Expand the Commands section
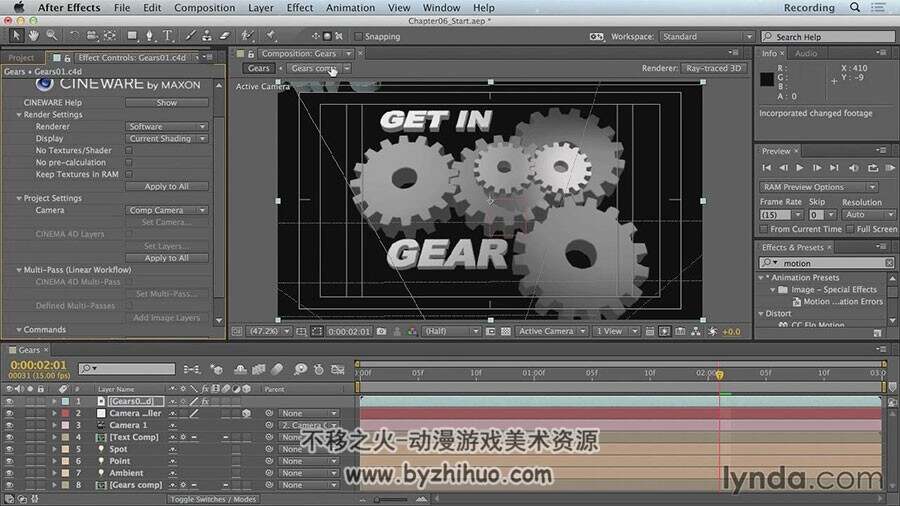Image resolution: width=900 pixels, height=506 pixels. (19, 330)
